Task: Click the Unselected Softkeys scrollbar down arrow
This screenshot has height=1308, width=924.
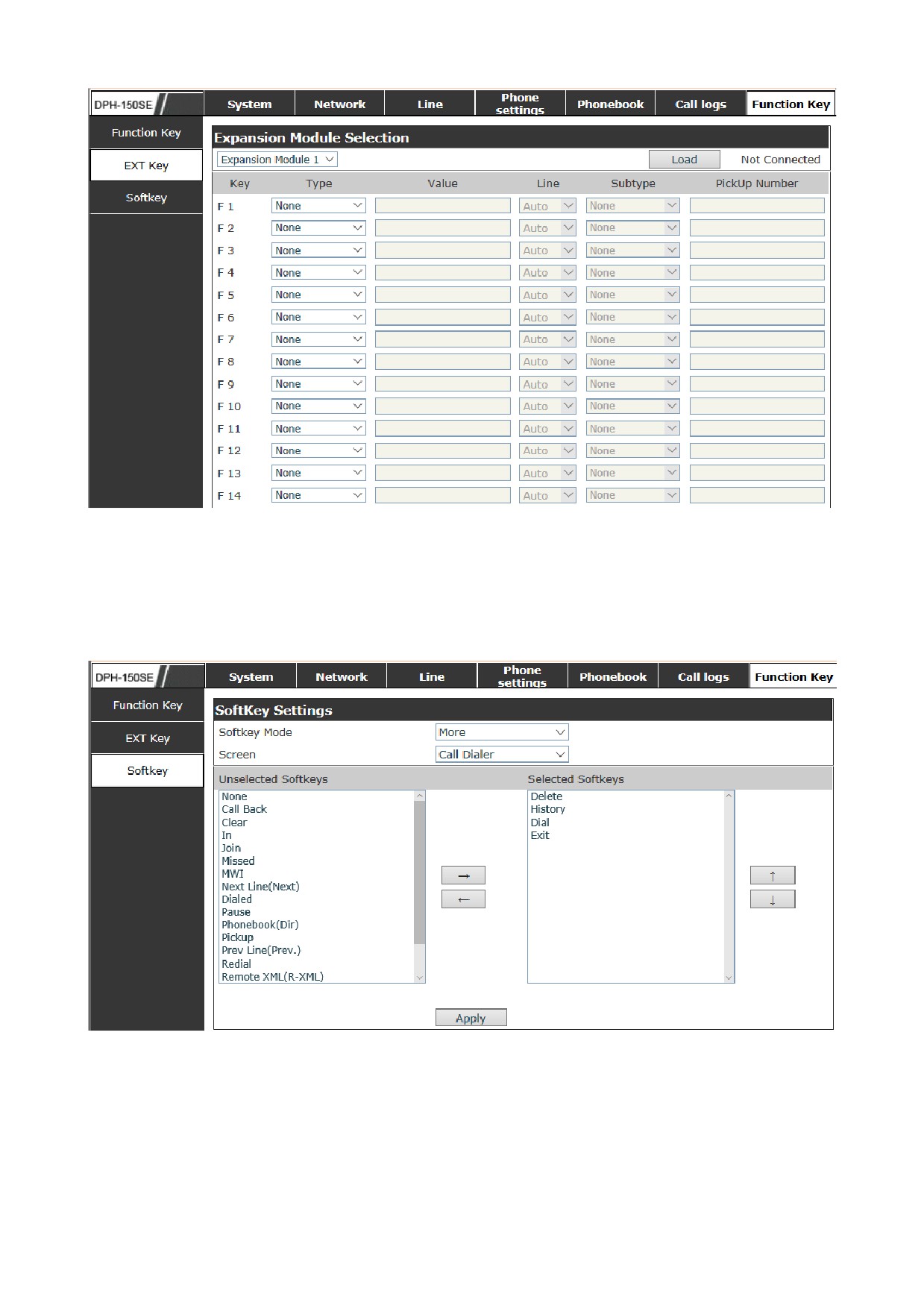Action: pos(419,977)
